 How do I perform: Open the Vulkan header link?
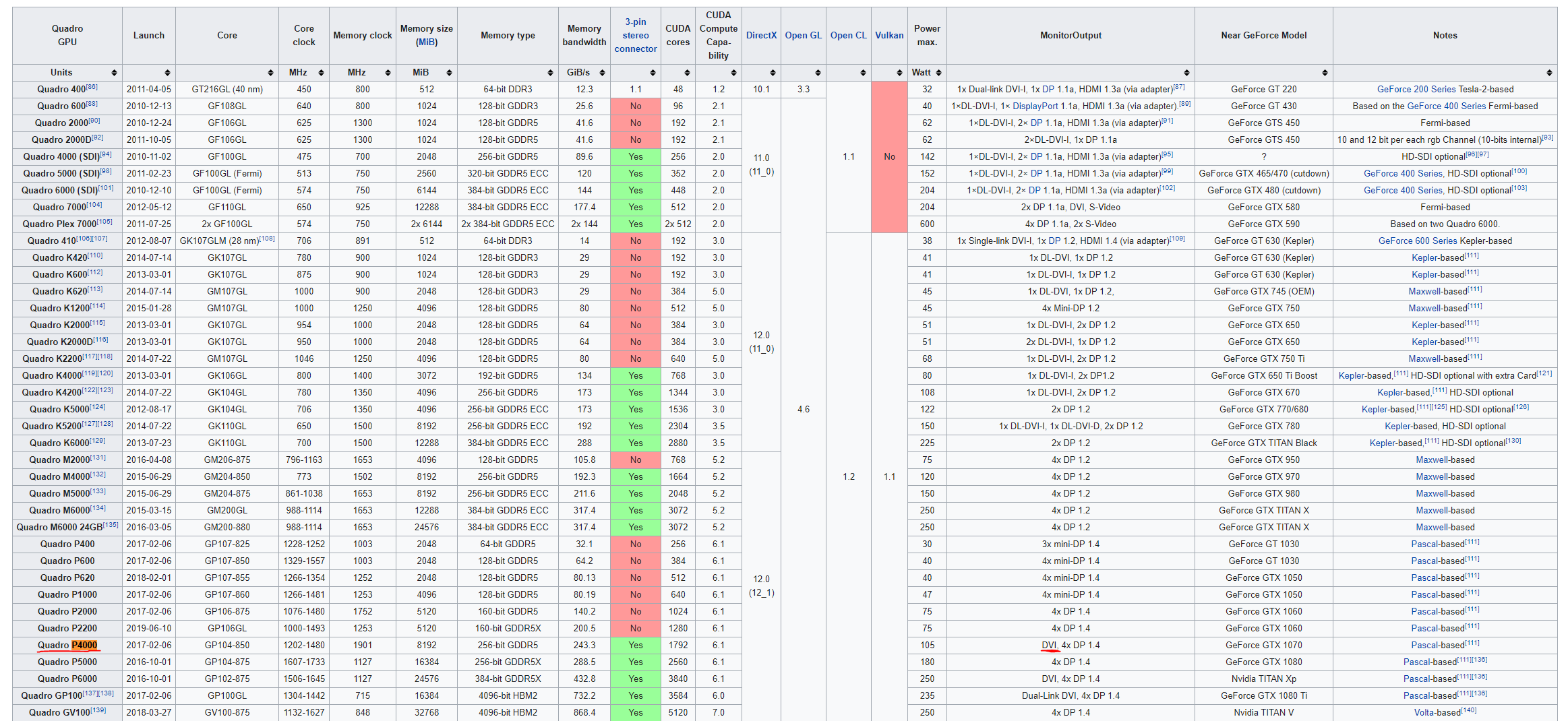[889, 36]
